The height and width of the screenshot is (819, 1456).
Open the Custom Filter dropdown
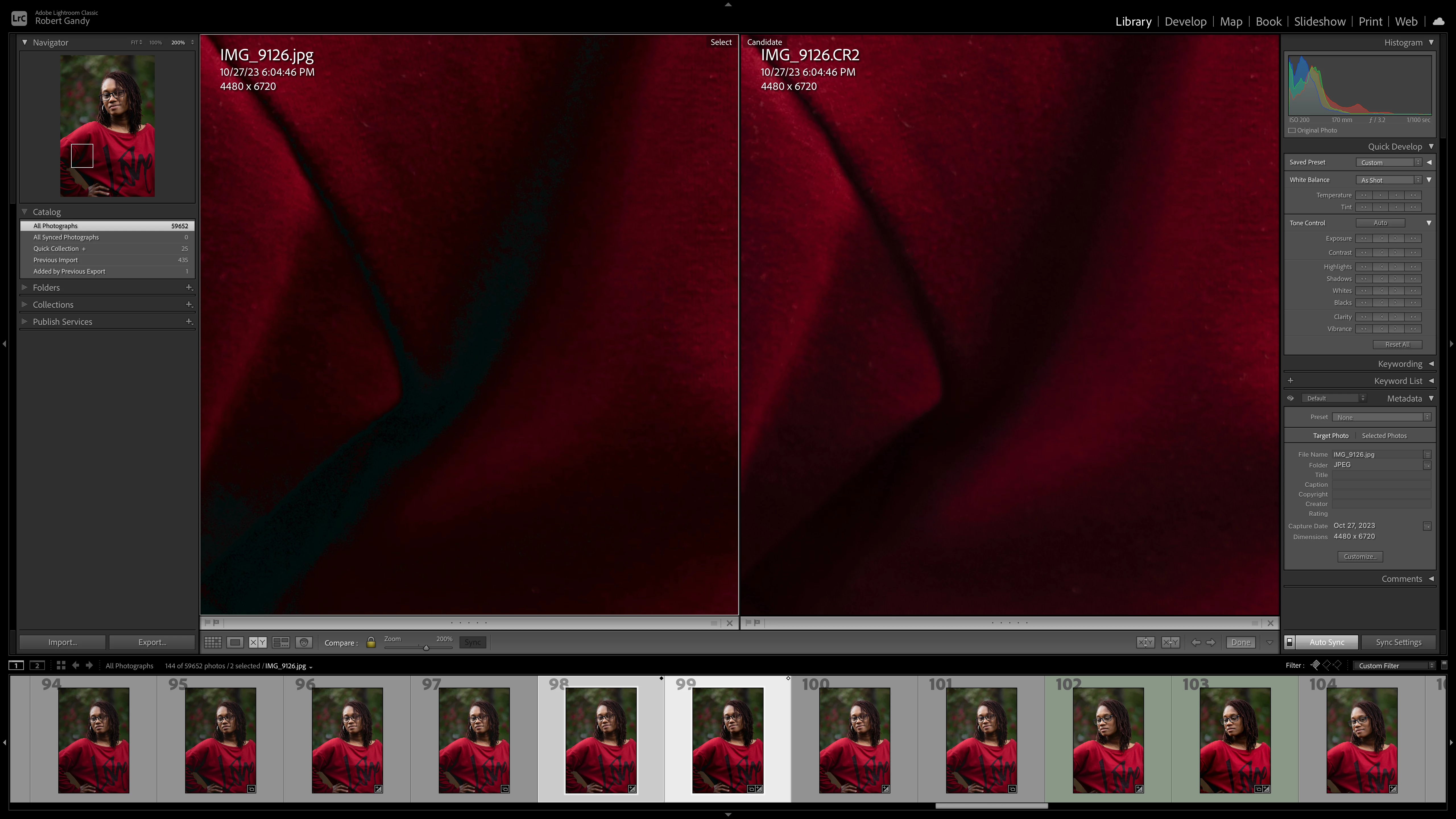point(1395,665)
